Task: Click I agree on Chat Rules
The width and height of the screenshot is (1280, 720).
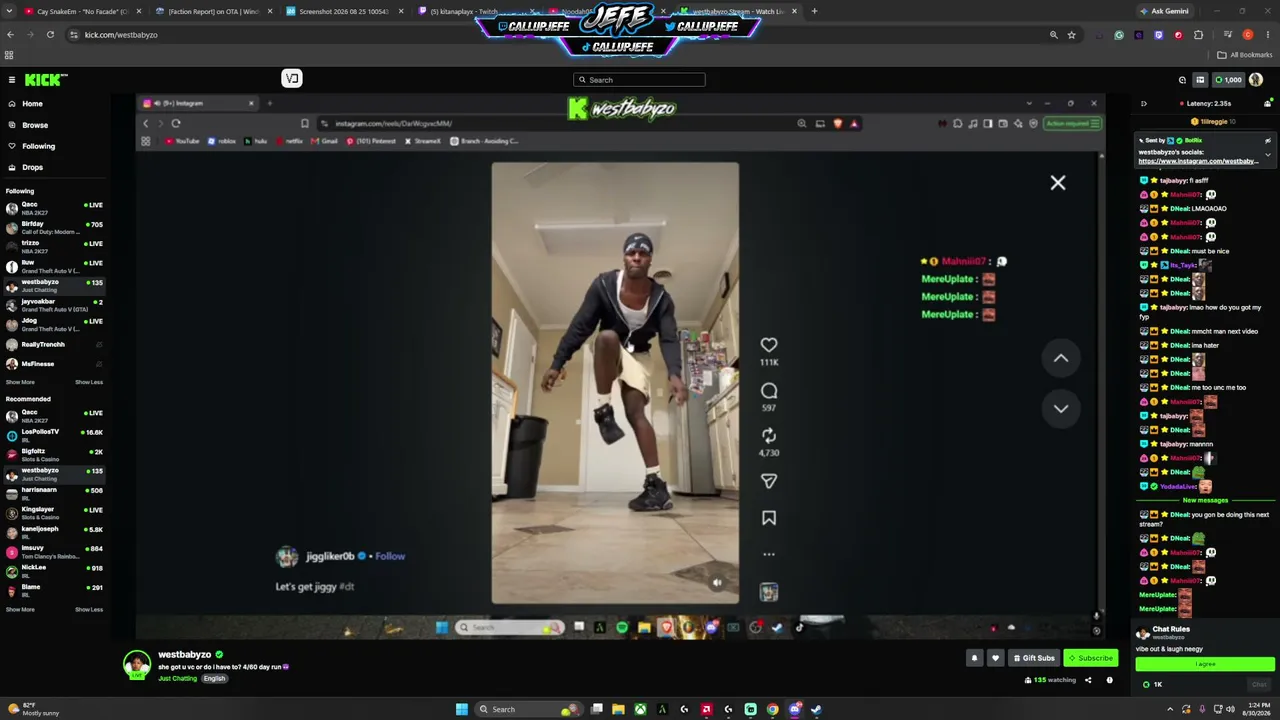Action: click(x=1205, y=664)
